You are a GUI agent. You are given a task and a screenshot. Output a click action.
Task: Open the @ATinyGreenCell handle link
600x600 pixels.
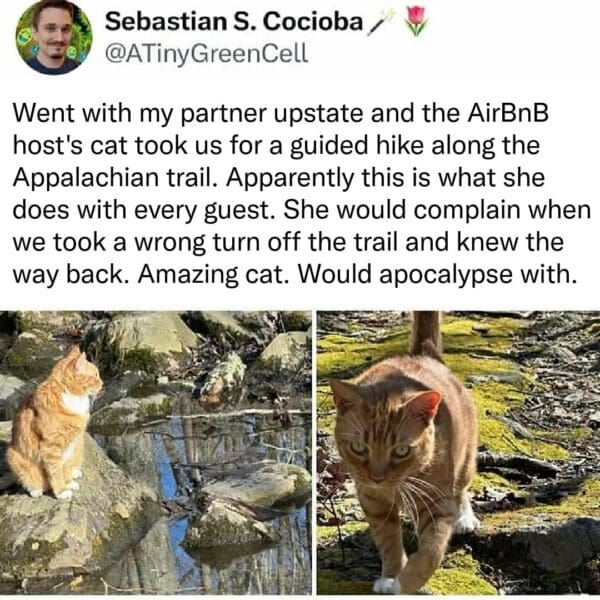click(206, 54)
